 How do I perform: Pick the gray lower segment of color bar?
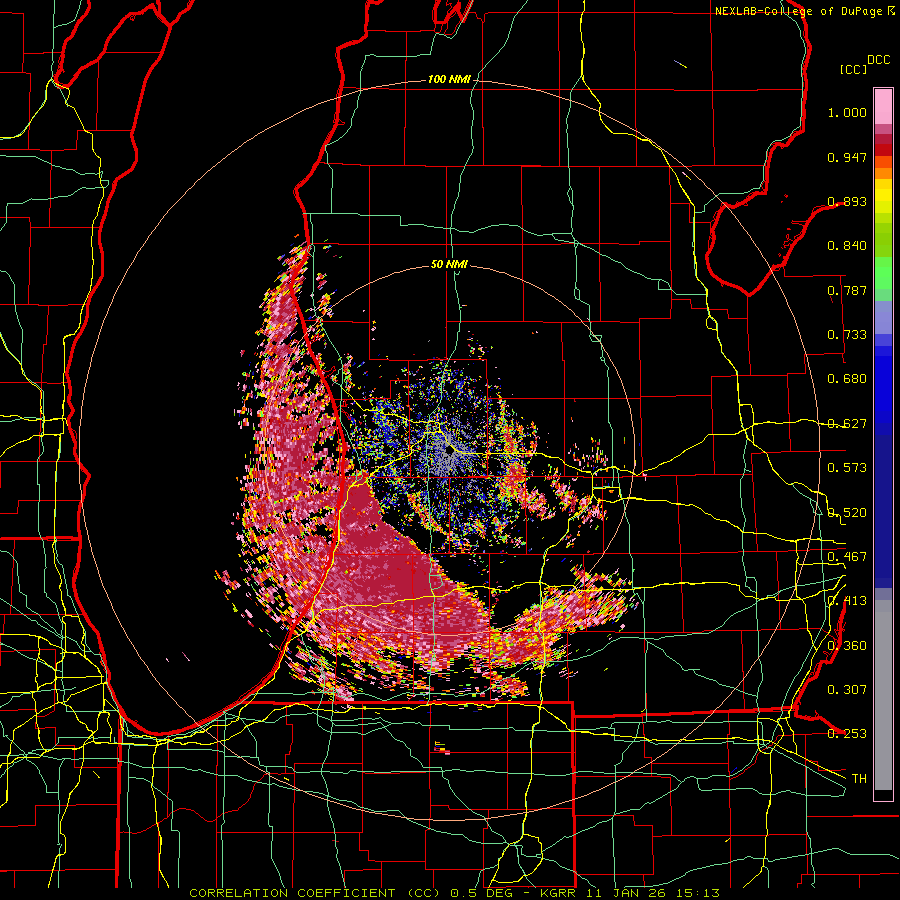pyautogui.click(x=883, y=695)
